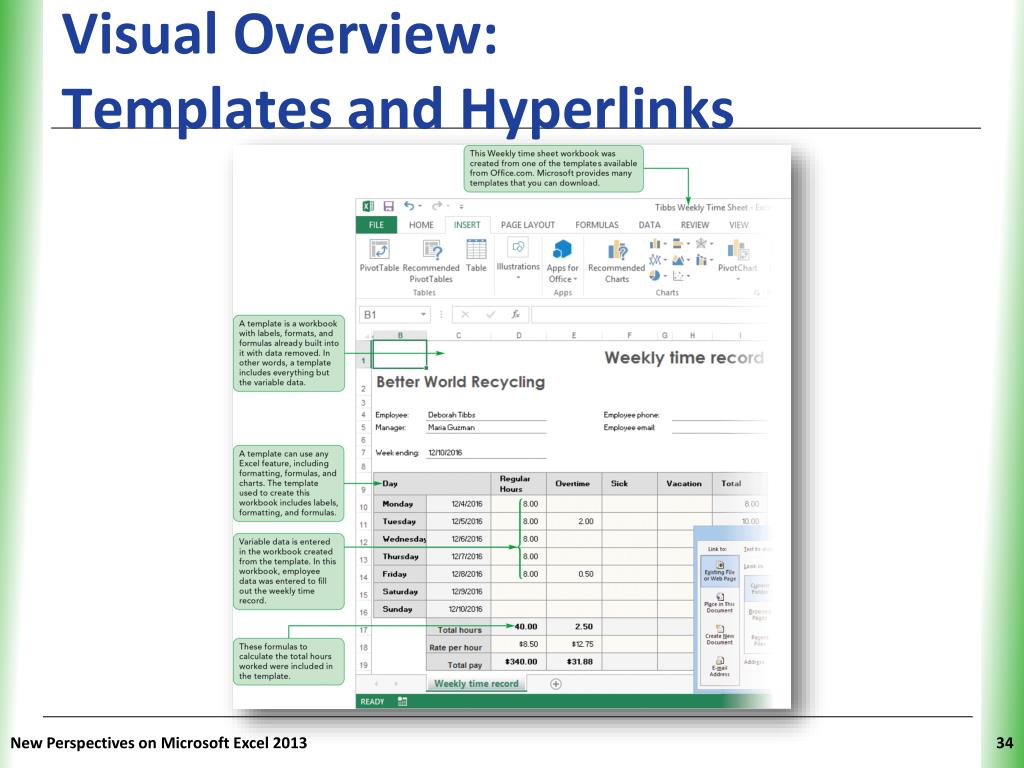
Task: Click the employee name Deborah Tibbs
Action: pos(451,415)
